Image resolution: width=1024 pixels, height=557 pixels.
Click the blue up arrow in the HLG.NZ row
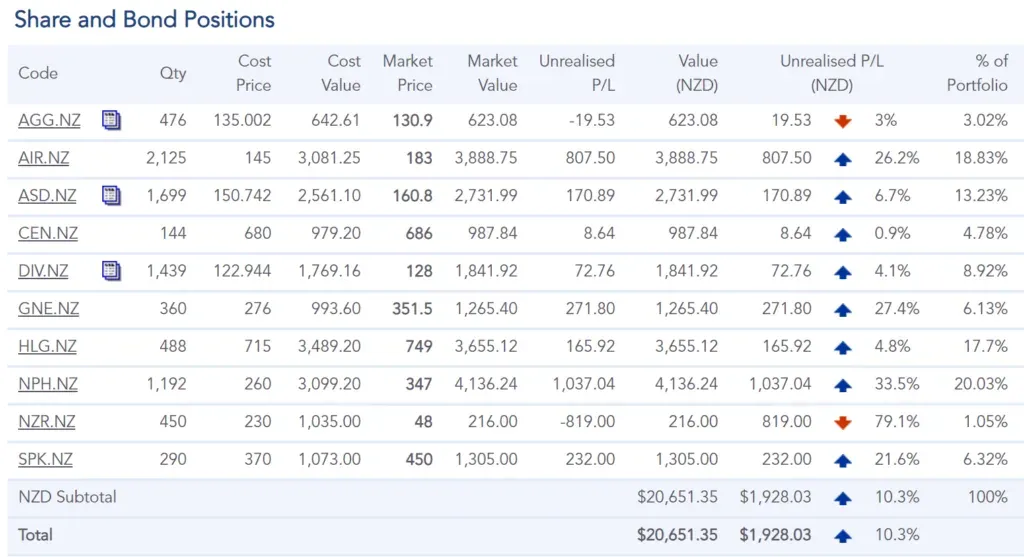[842, 347]
